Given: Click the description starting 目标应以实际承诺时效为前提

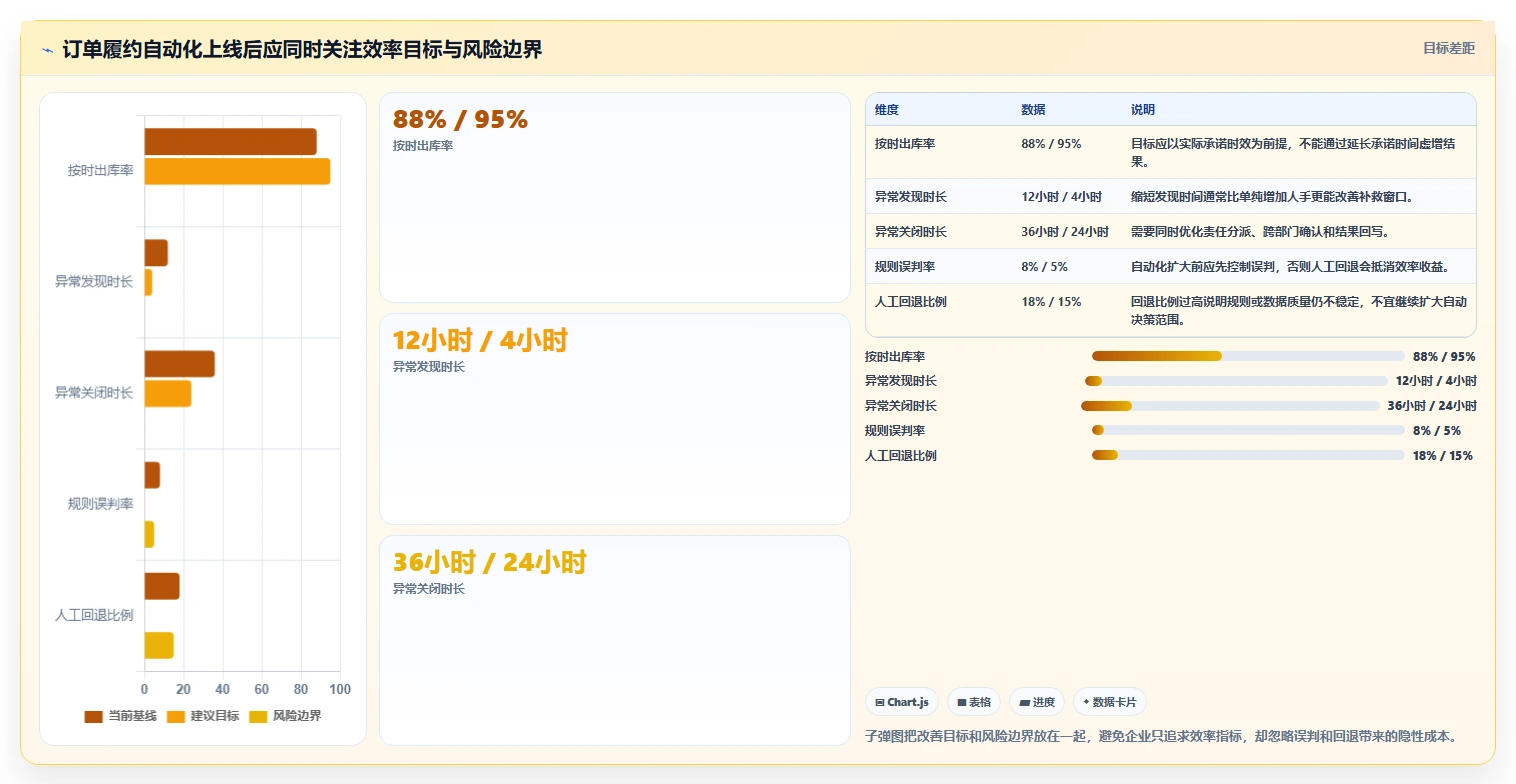Looking at the screenshot, I should click(x=1298, y=153).
